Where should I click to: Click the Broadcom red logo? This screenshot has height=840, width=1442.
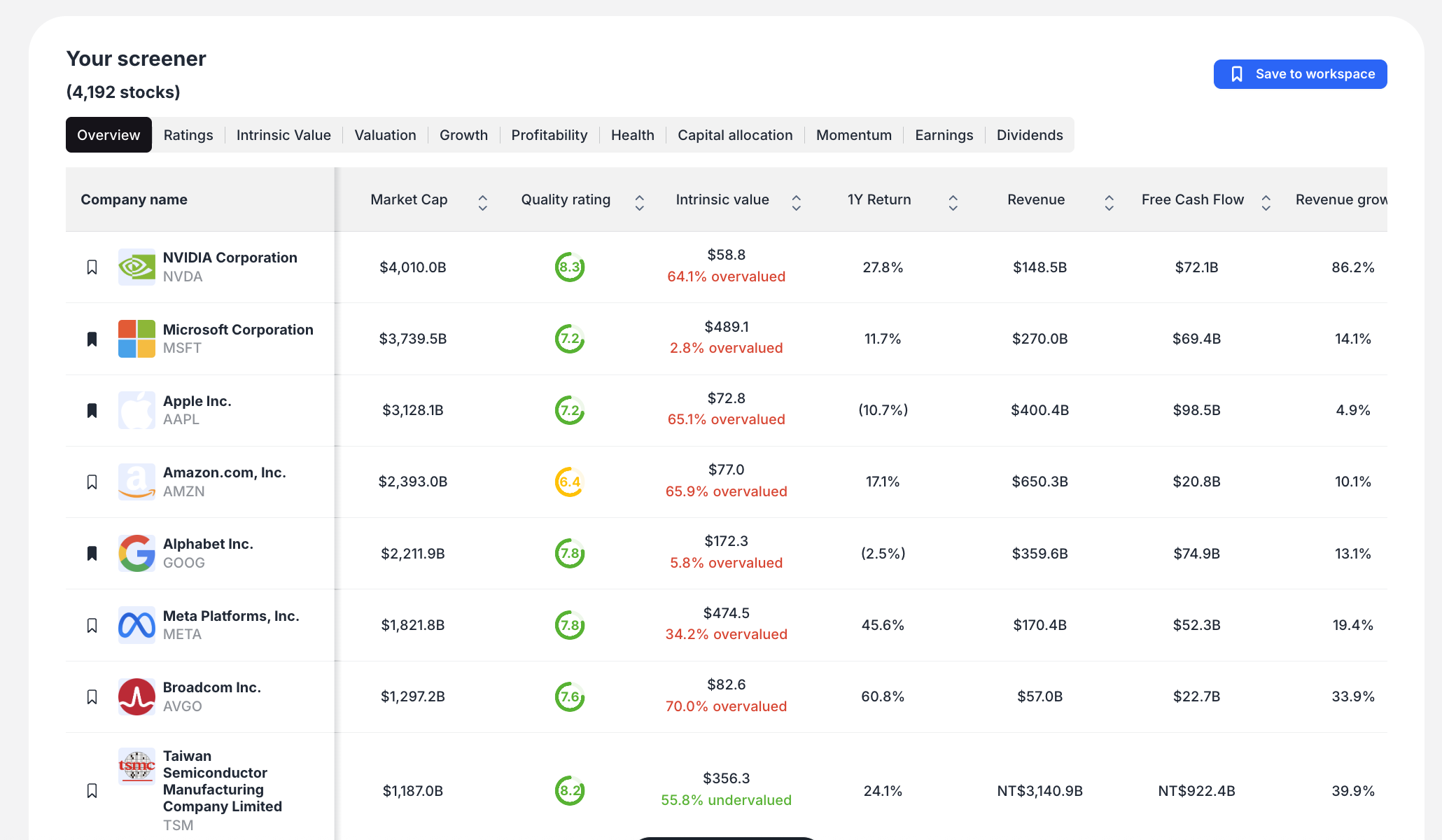tap(136, 696)
